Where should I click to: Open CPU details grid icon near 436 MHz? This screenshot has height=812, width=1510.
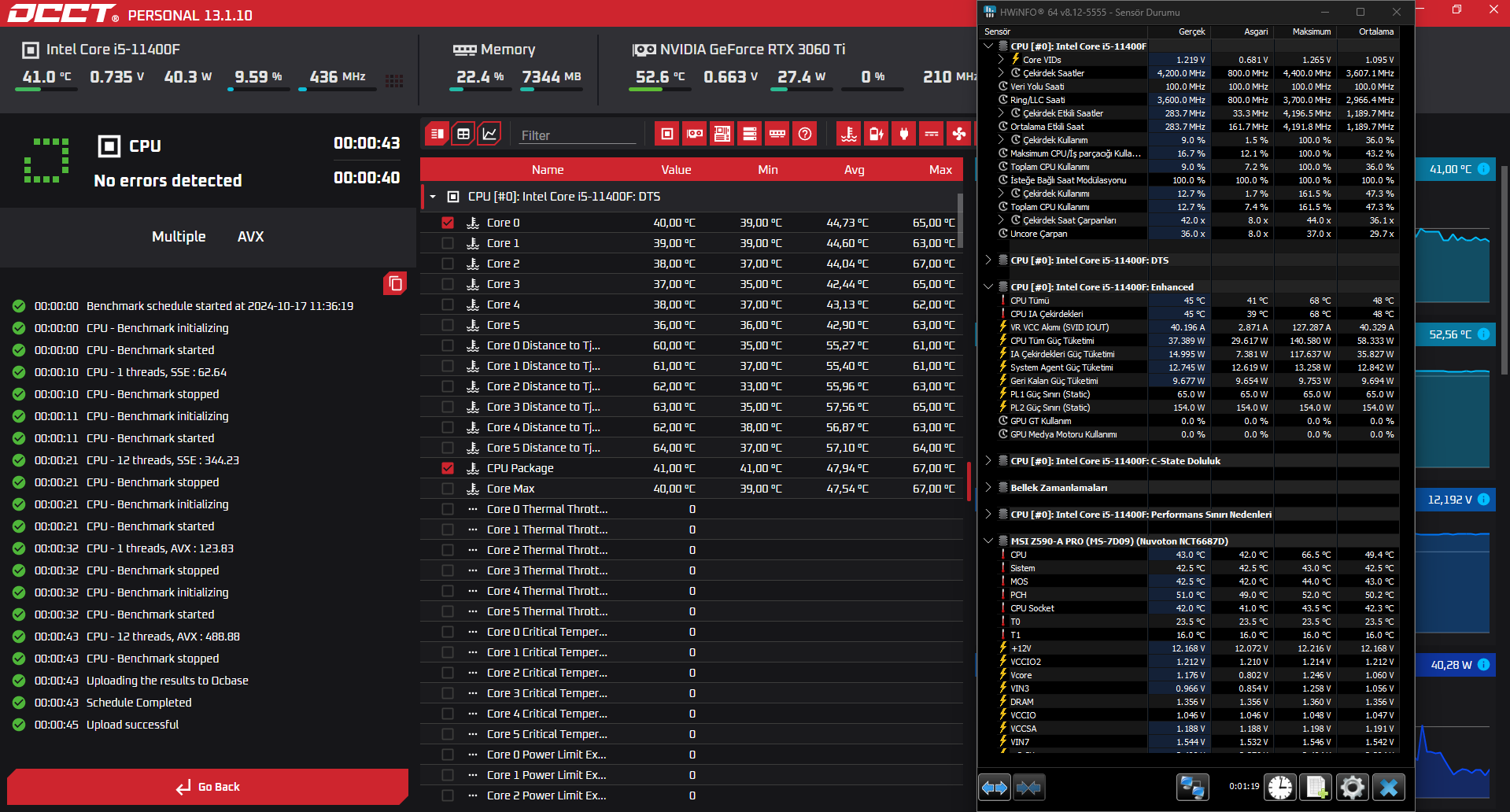[394, 80]
